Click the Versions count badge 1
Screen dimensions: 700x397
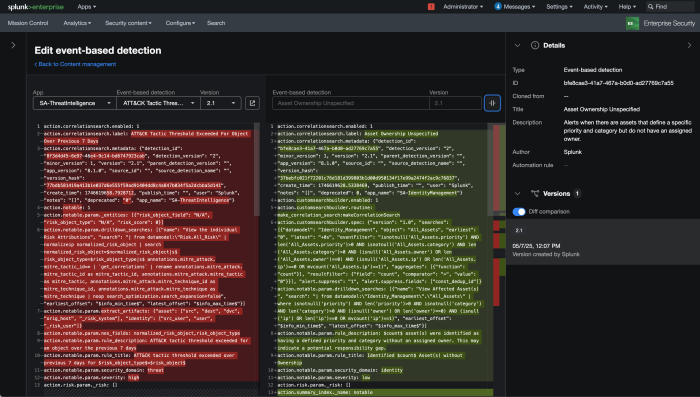coord(577,193)
